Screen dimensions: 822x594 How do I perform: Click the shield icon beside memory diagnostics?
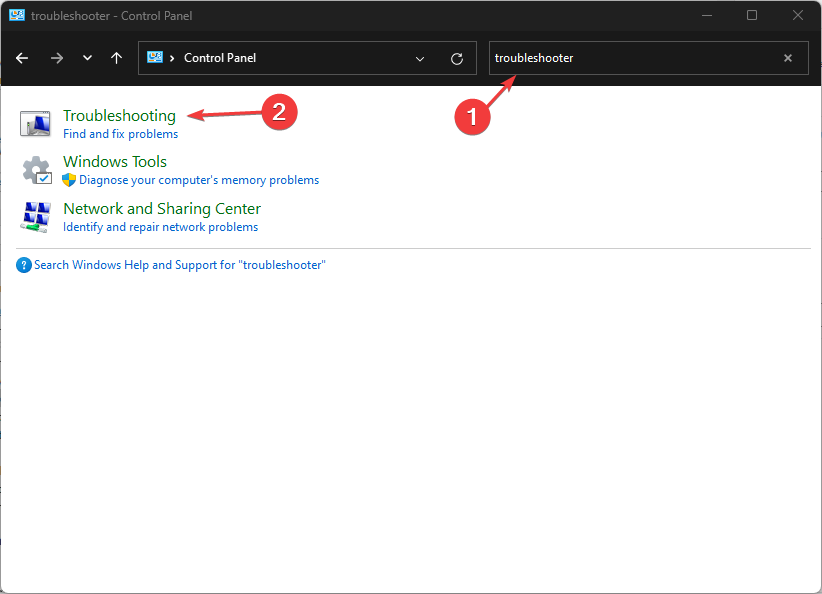click(x=69, y=180)
